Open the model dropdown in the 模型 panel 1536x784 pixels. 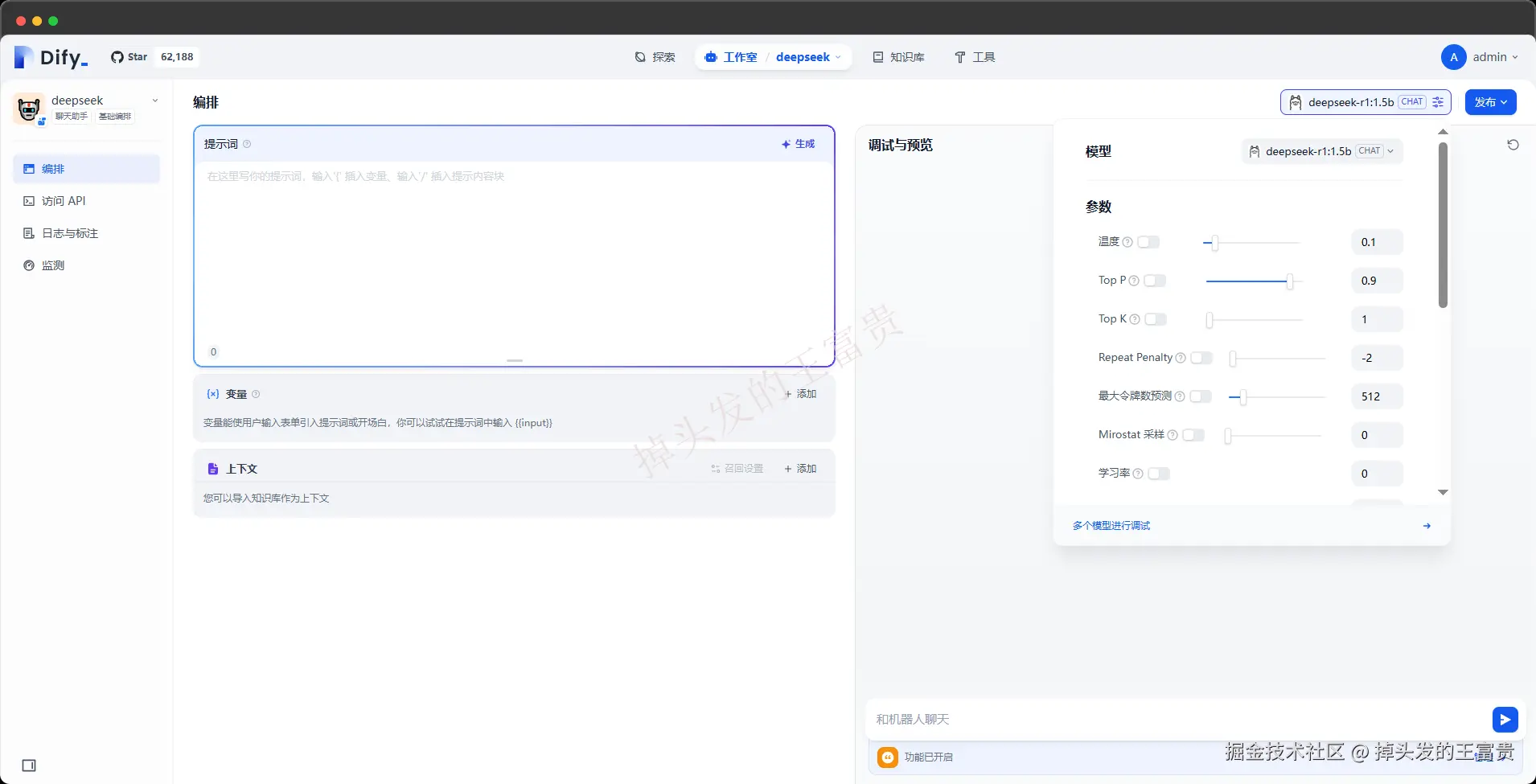(x=1322, y=151)
